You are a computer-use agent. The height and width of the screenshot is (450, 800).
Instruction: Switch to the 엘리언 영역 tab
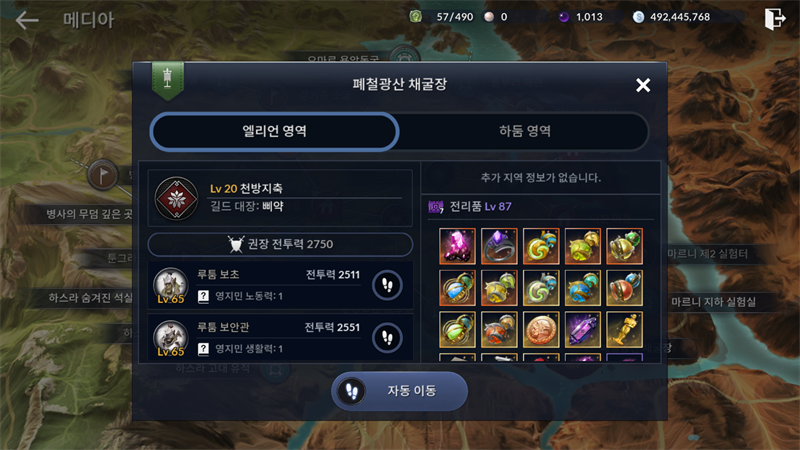[274, 132]
